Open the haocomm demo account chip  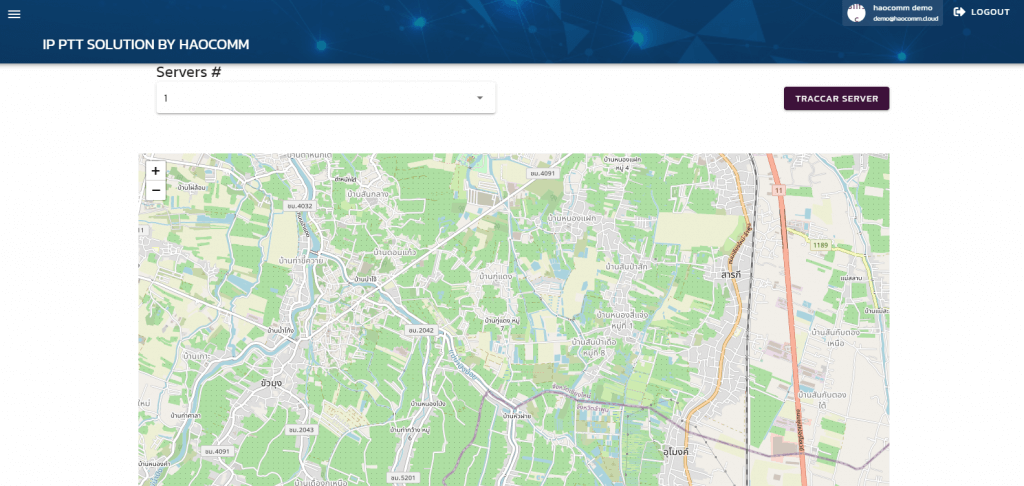coord(892,12)
